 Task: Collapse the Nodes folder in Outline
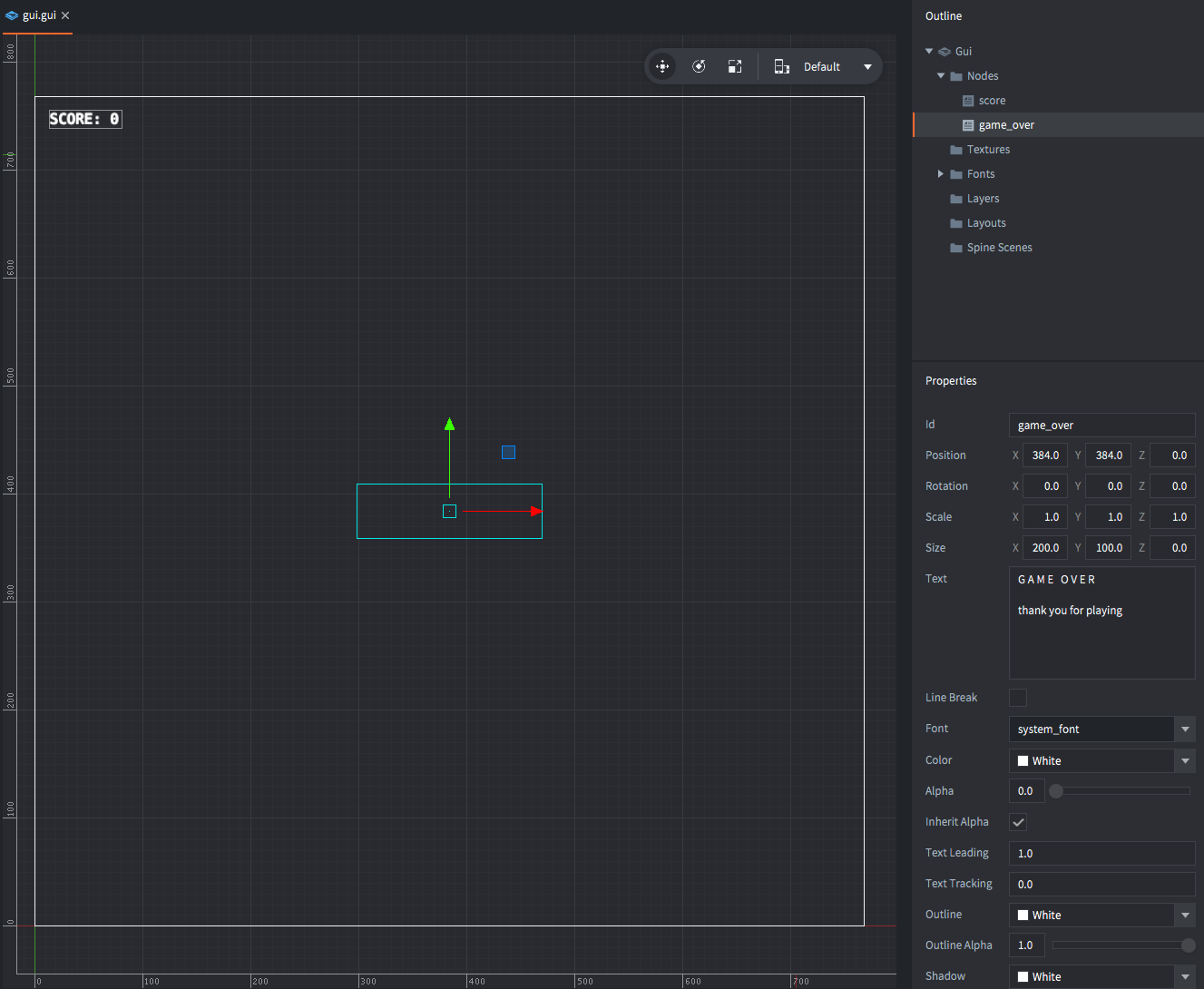941,76
